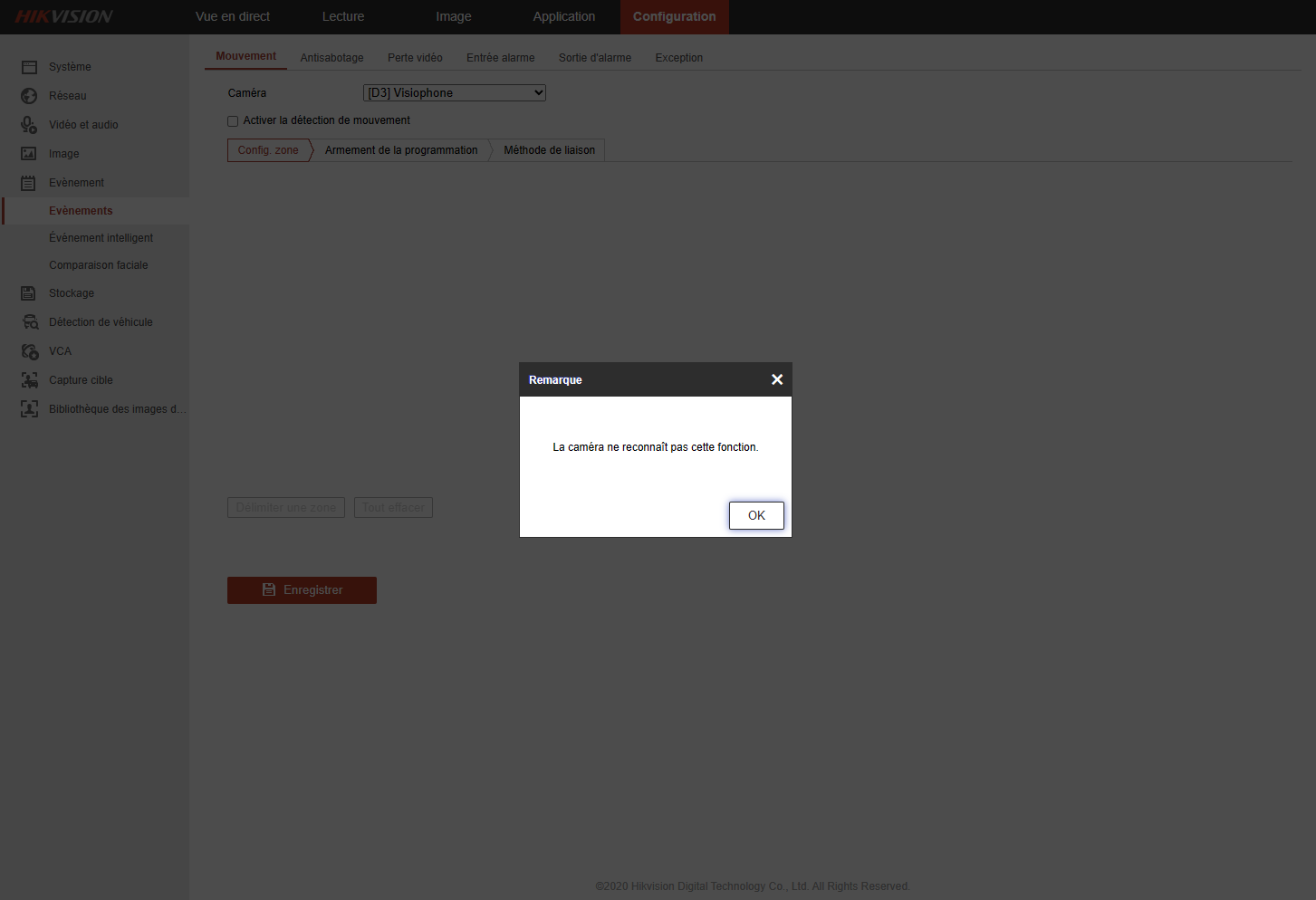Viewport: 1316px width, 900px height.
Task: Switch to the Antisabotage tab
Action: pyautogui.click(x=331, y=58)
